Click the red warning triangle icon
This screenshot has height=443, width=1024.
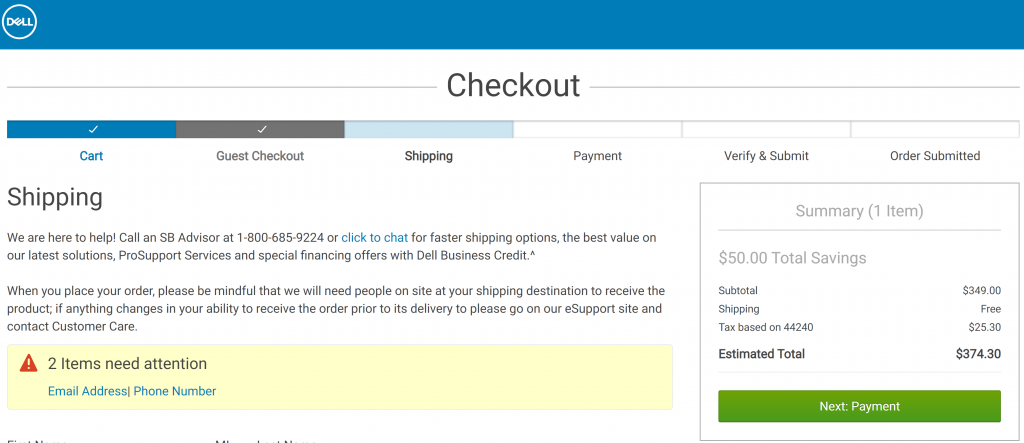pos(29,363)
